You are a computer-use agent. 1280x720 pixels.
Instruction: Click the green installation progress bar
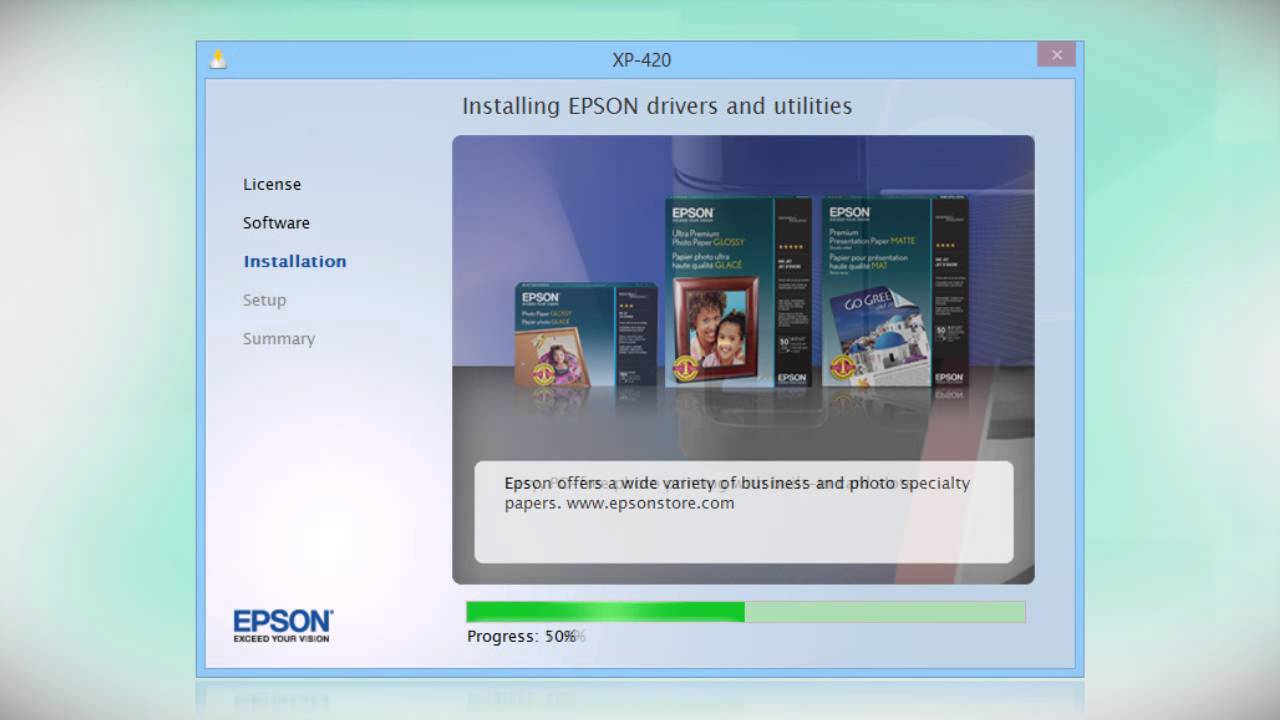[x=745, y=612]
